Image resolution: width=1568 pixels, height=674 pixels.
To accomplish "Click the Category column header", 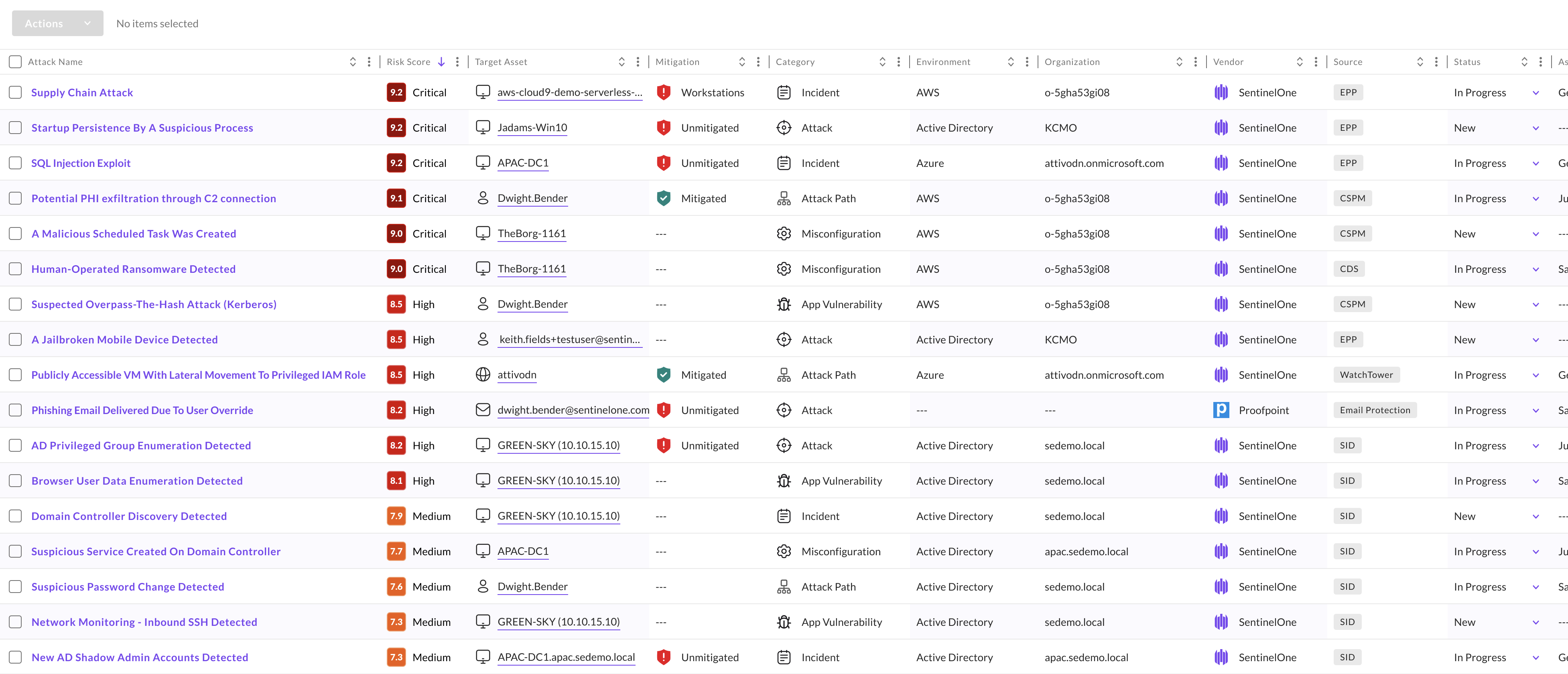I will pyautogui.click(x=794, y=62).
